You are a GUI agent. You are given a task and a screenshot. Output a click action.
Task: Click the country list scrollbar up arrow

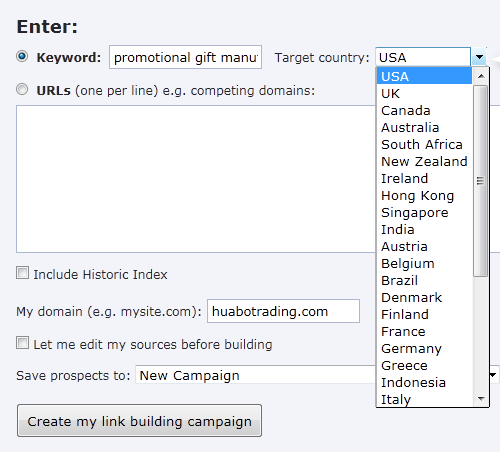[481, 76]
